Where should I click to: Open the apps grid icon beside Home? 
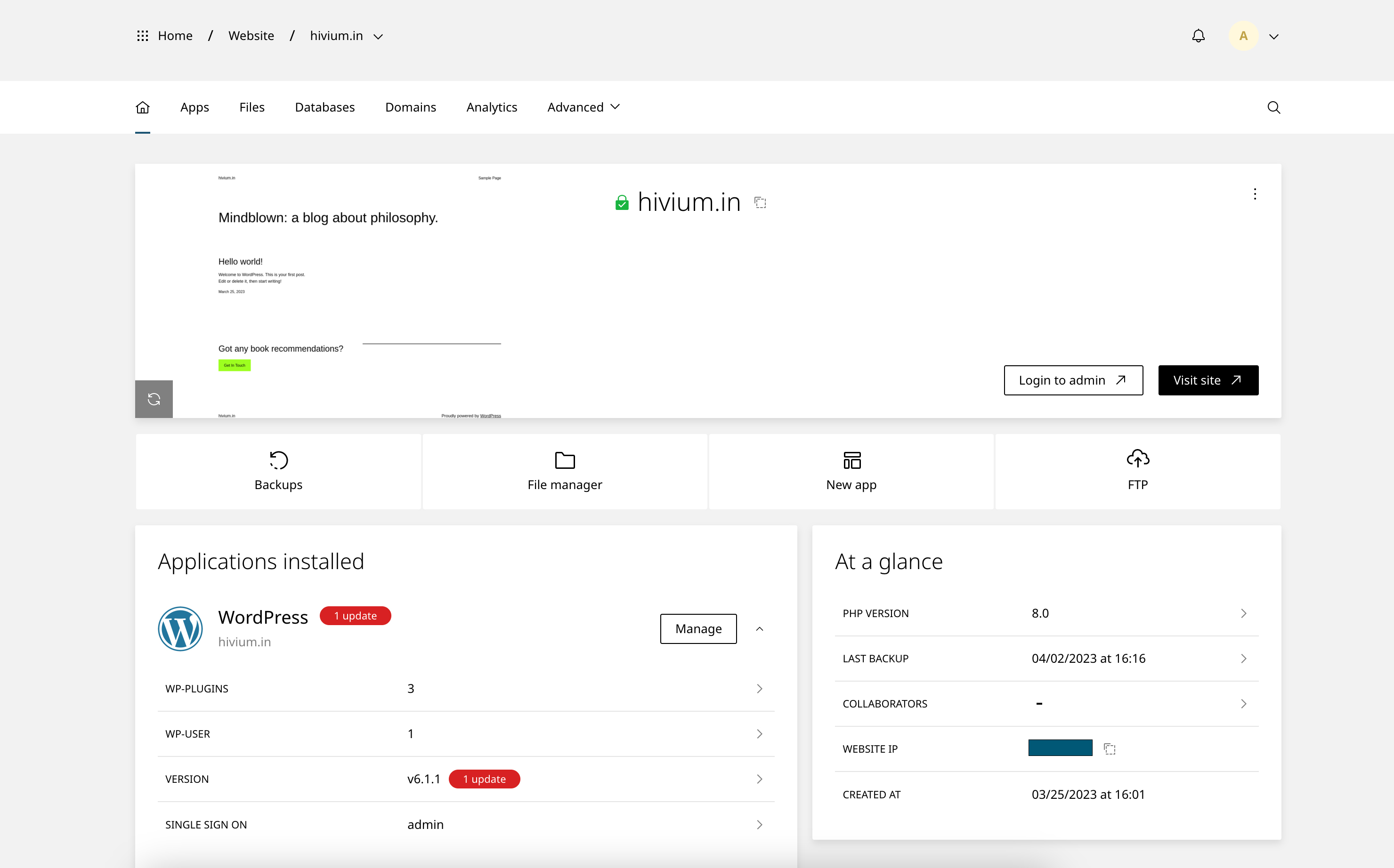click(142, 36)
